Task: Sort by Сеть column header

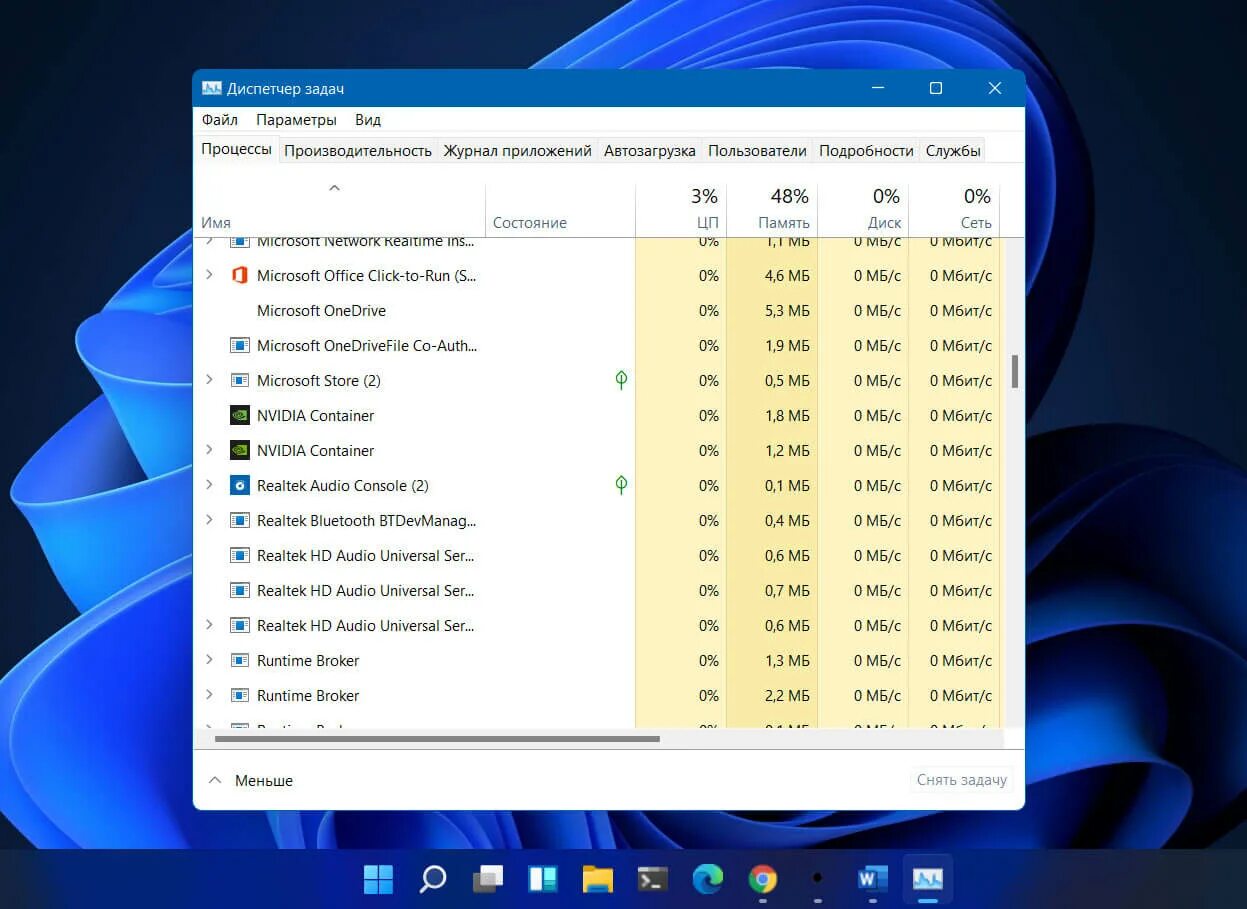Action: (954, 209)
